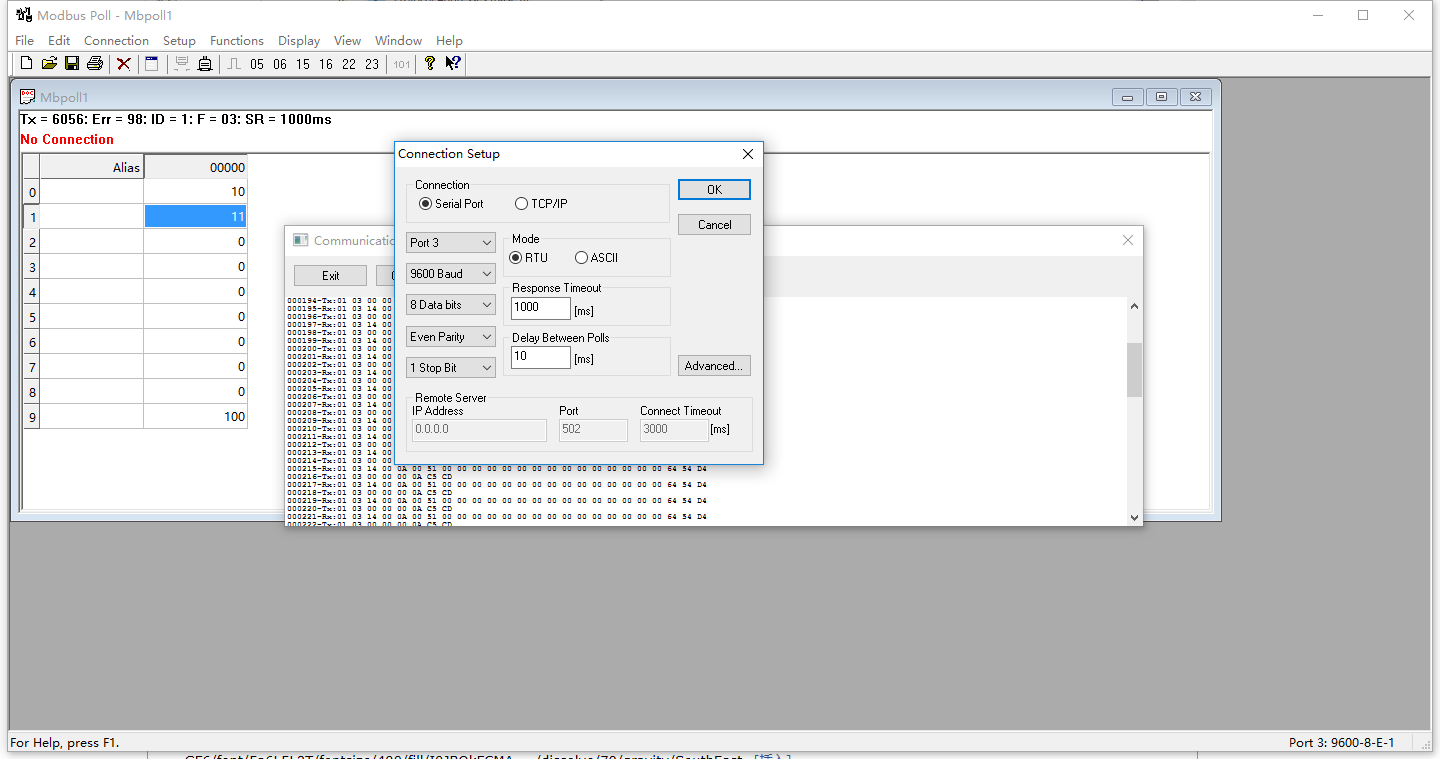This screenshot has height=759, width=1440.
Task: Select the highlighted cell with value 11
Action: point(196,216)
